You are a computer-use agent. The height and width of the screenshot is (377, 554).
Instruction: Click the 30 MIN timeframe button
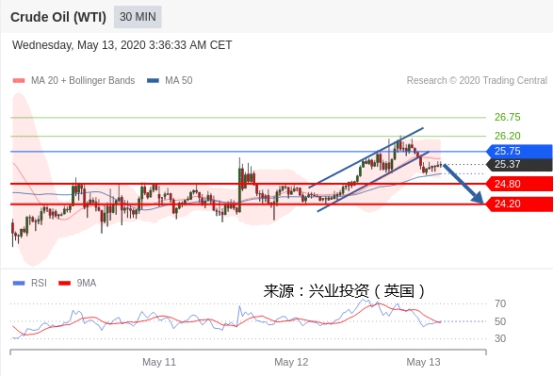click(138, 17)
